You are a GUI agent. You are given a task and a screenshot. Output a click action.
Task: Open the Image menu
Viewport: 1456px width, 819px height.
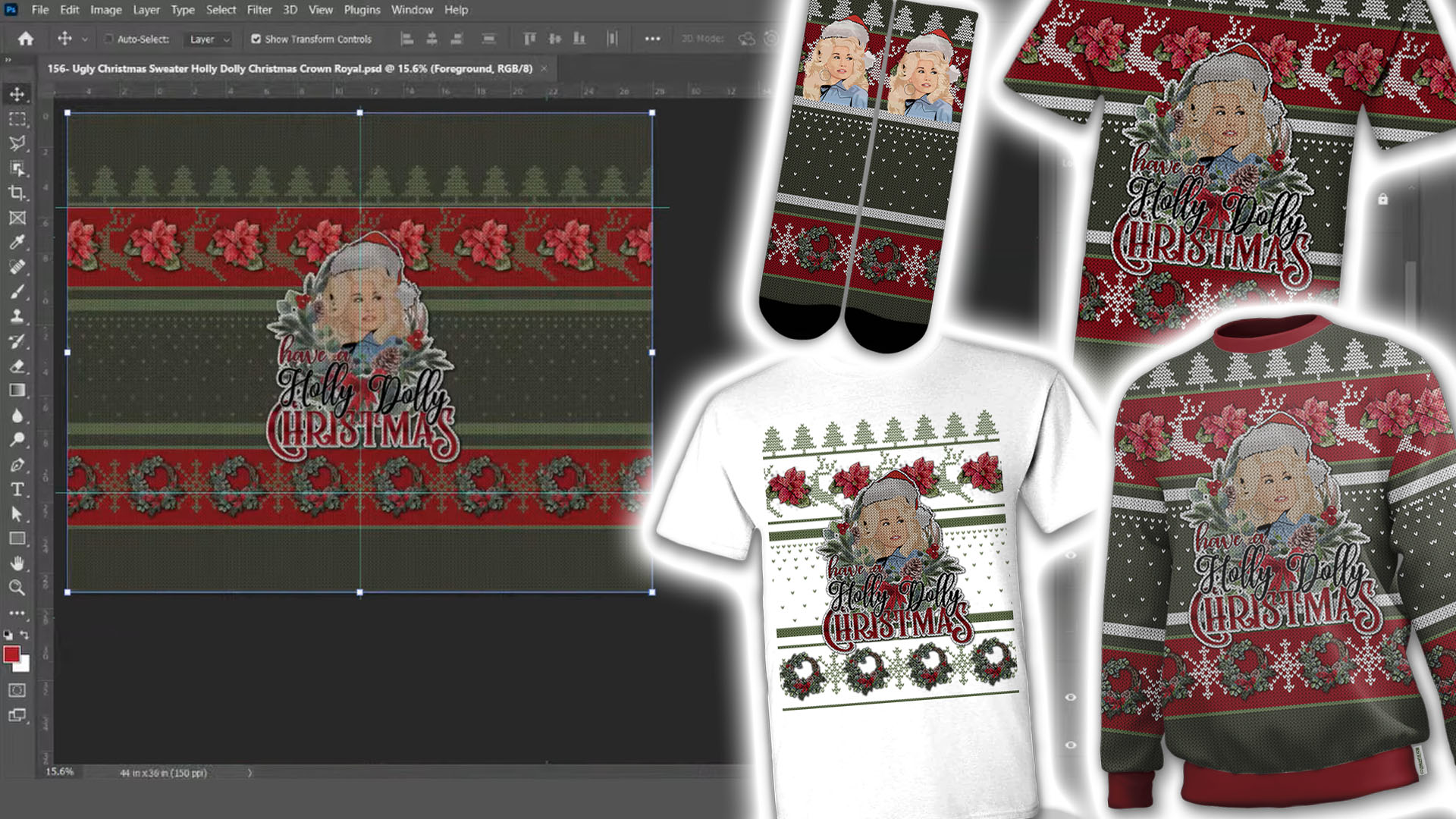(106, 10)
